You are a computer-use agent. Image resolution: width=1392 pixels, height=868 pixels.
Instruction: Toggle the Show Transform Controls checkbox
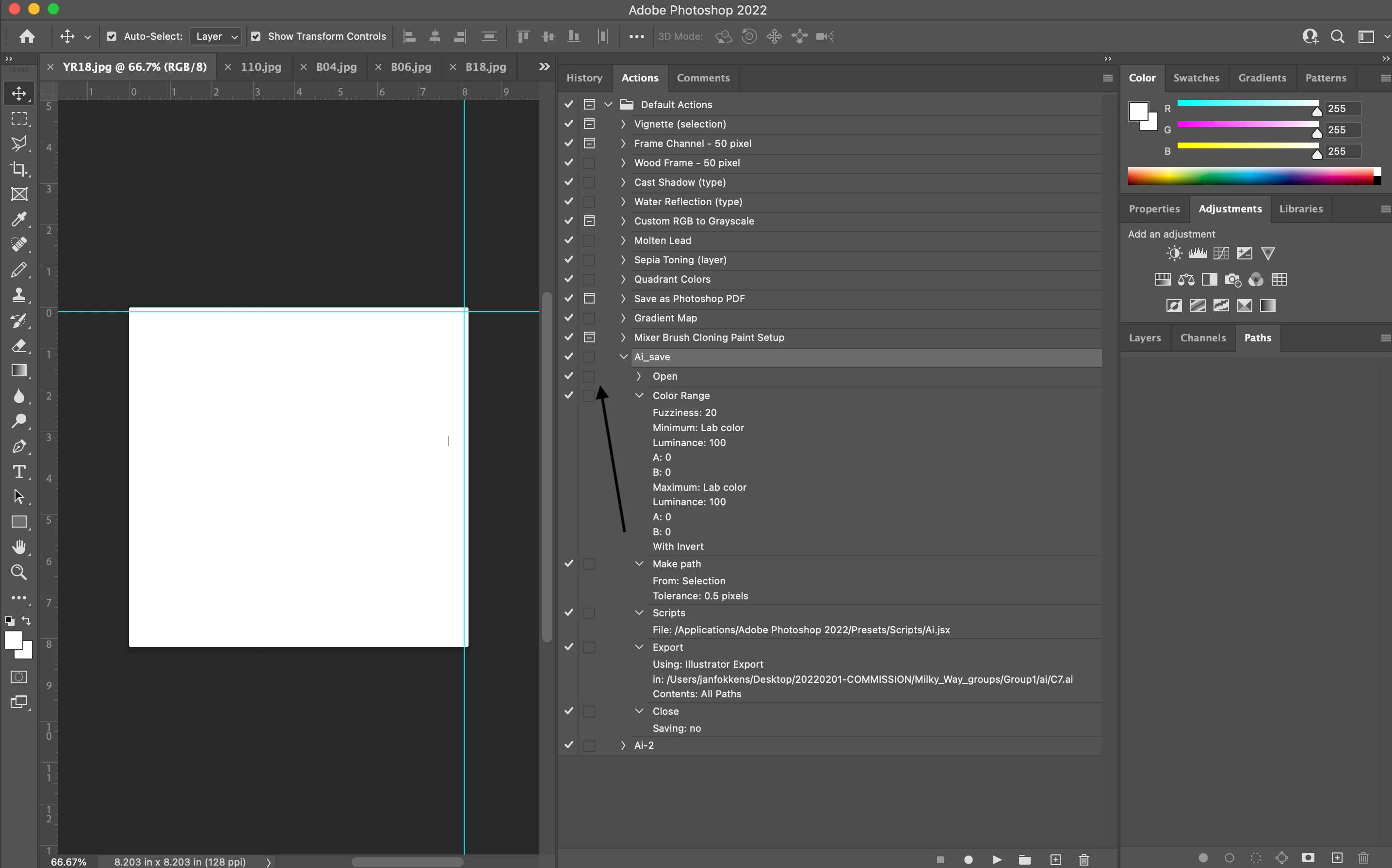[x=256, y=36]
